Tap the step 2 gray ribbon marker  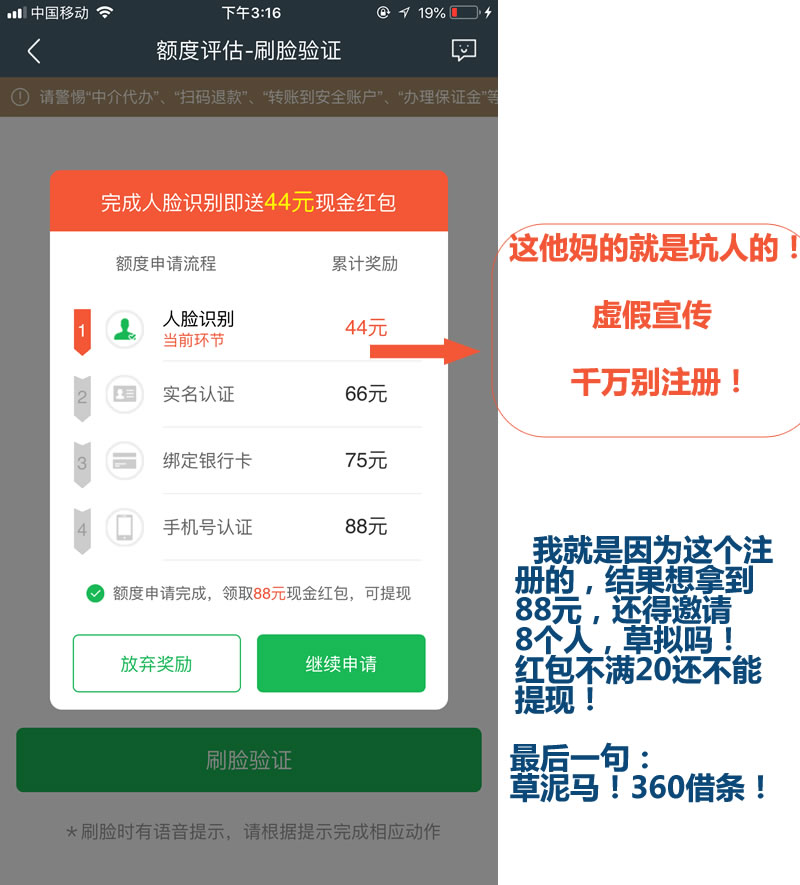tap(82, 398)
